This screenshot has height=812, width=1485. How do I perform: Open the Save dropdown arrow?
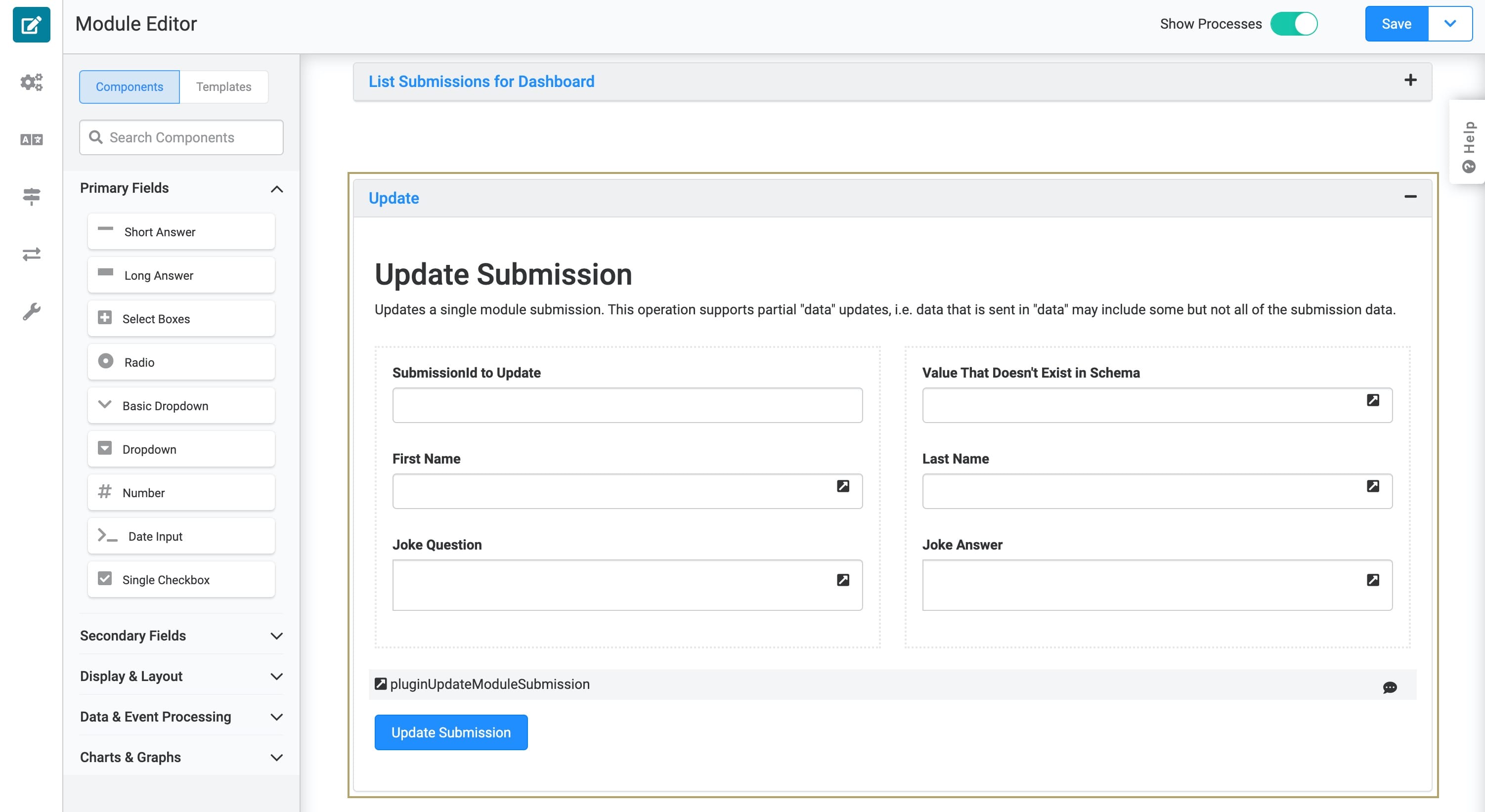1450,24
